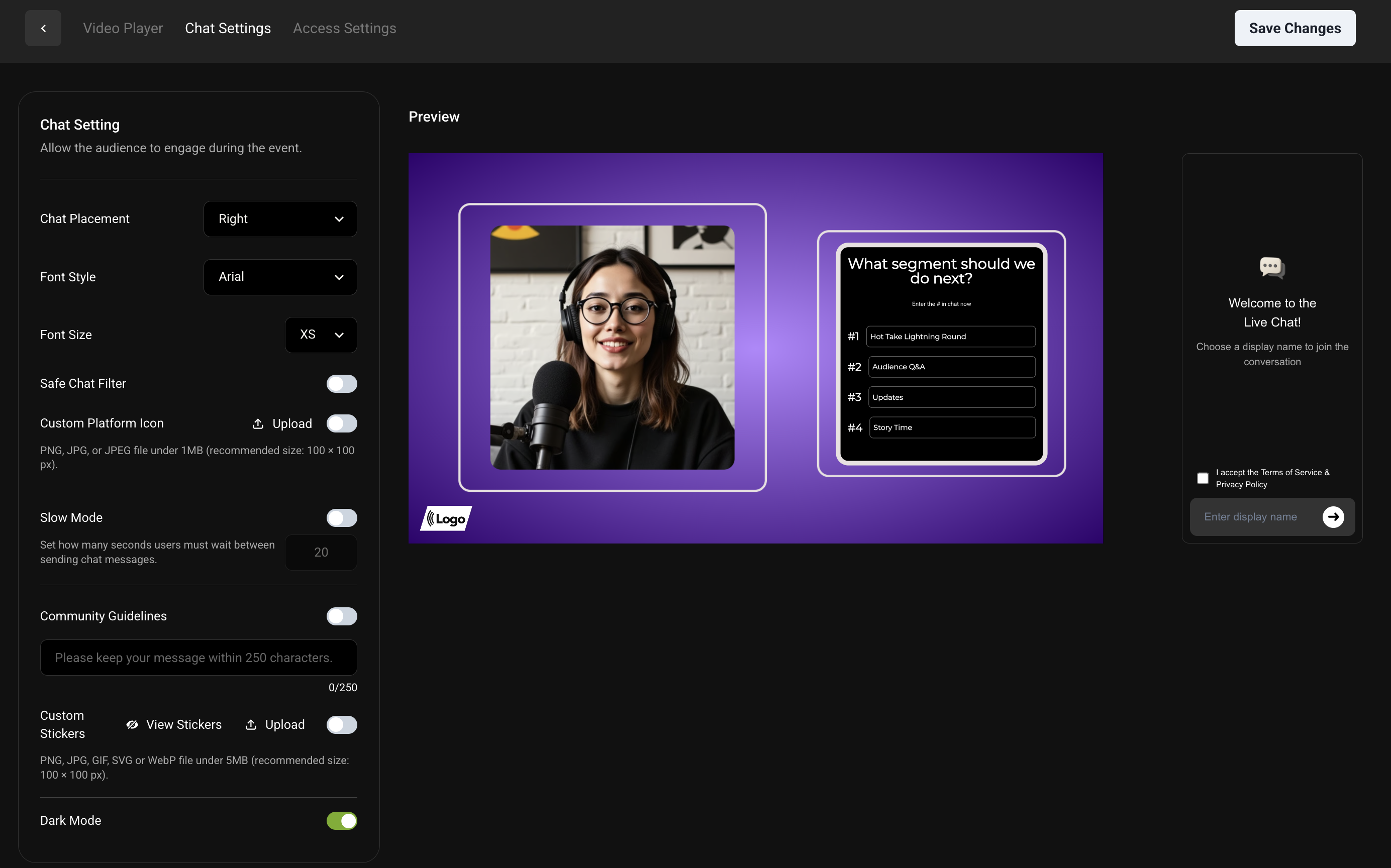The height and width of the screenshot is (868, 1391).
Task: Click the upload icon for Custom Platform Icon
Action: coord(258,423)
